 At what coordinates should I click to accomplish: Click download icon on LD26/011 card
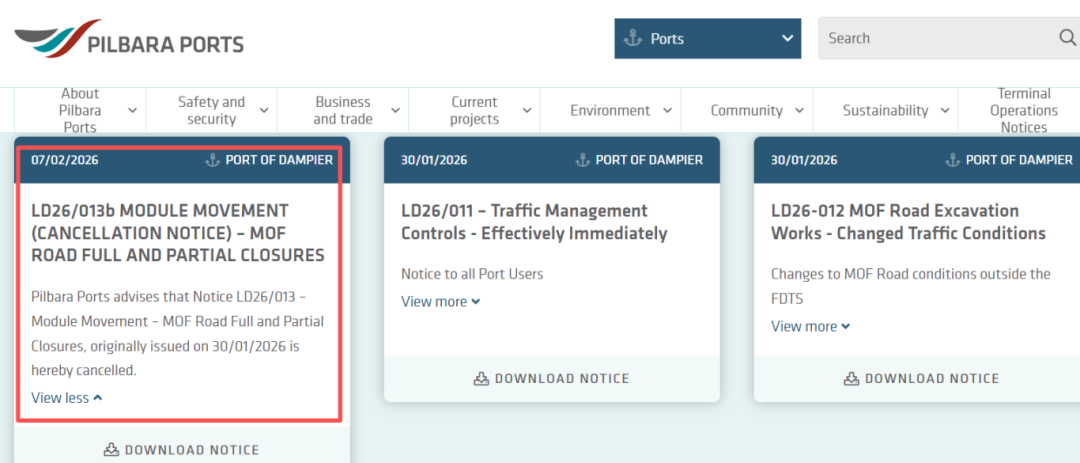click(481, 378)
